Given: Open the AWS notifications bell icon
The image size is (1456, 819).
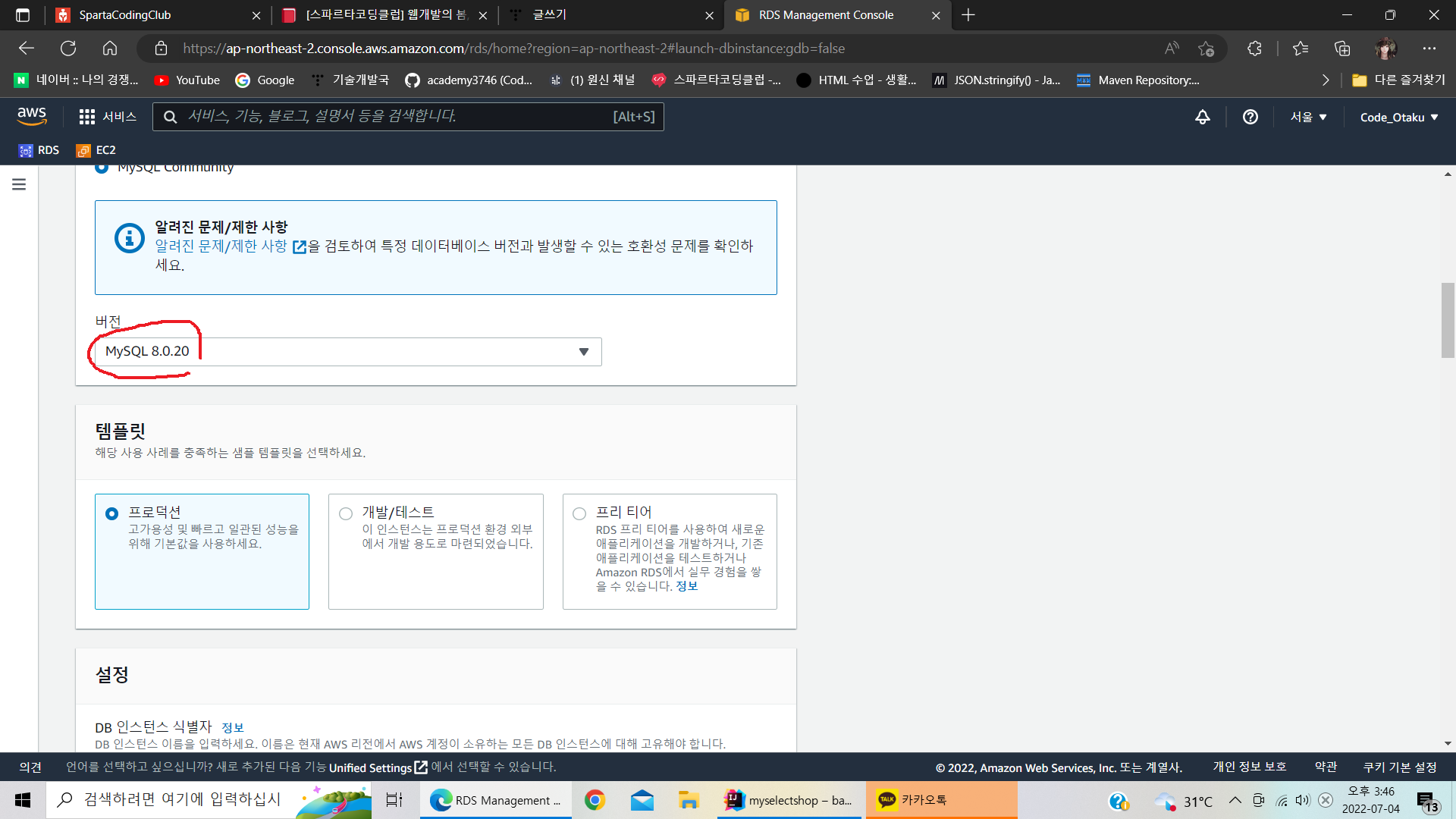Looking at the screenshot, I should tap(1203, 117).
